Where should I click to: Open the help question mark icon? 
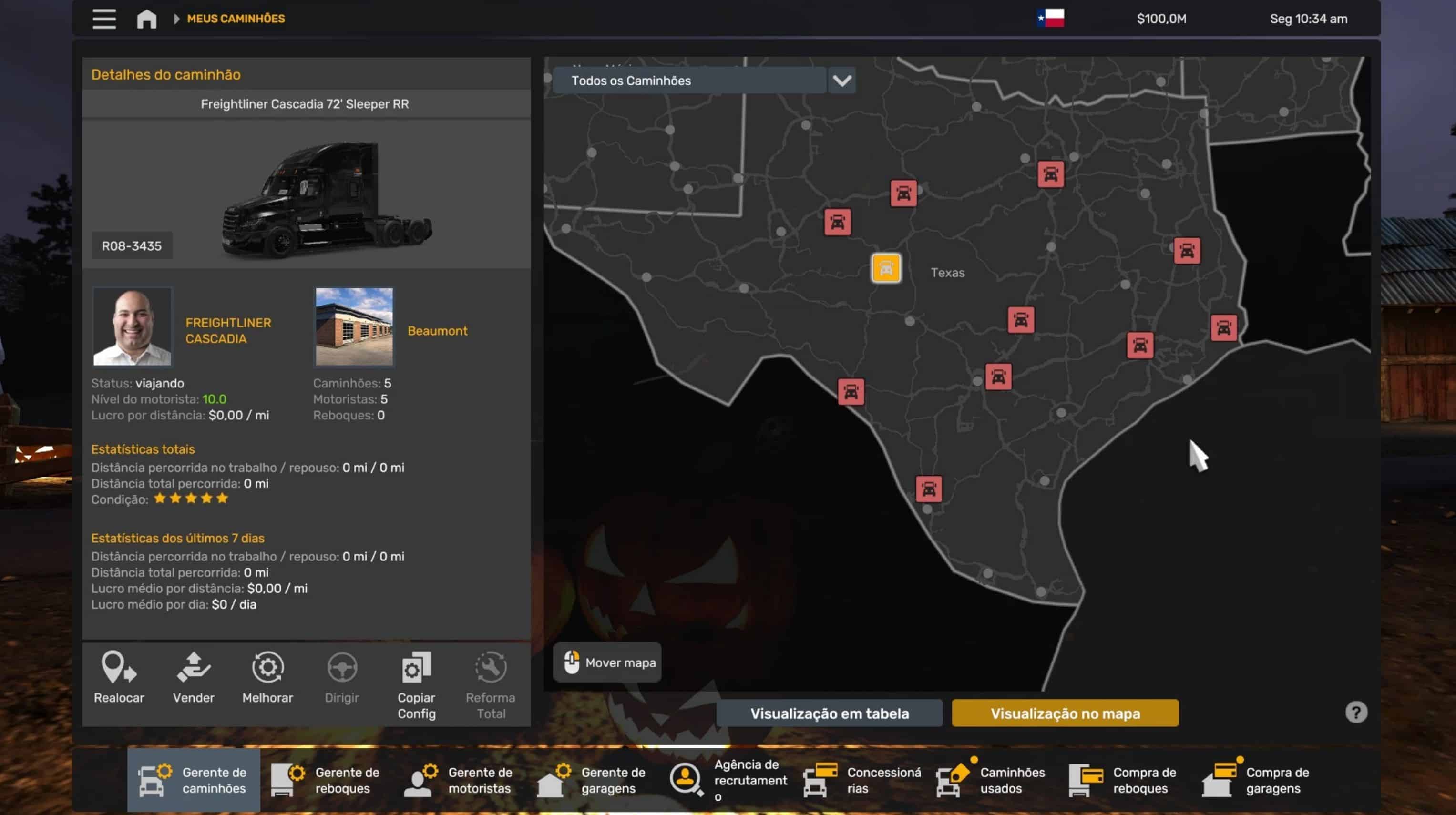tap(1355, 712)
